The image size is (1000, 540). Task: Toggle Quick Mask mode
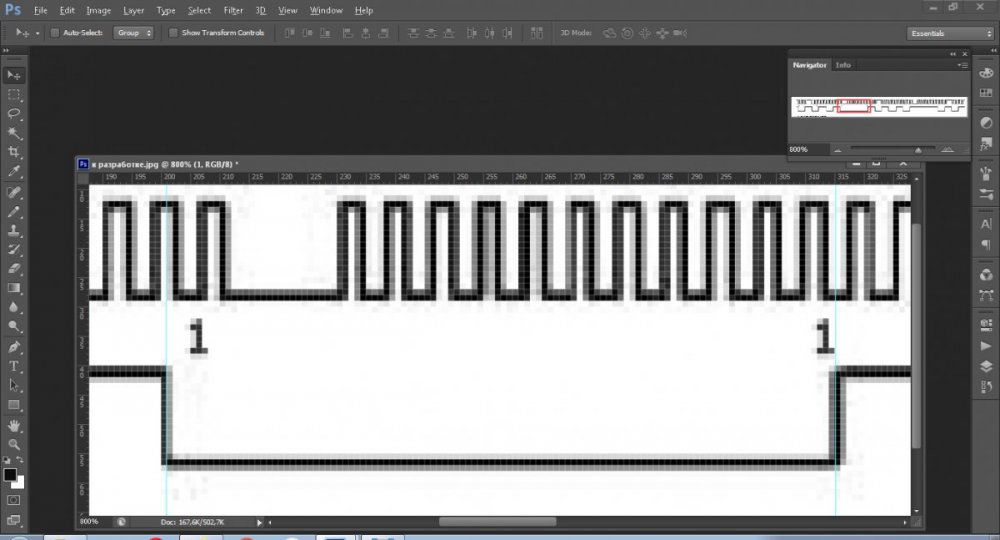[x=13, y=500]
